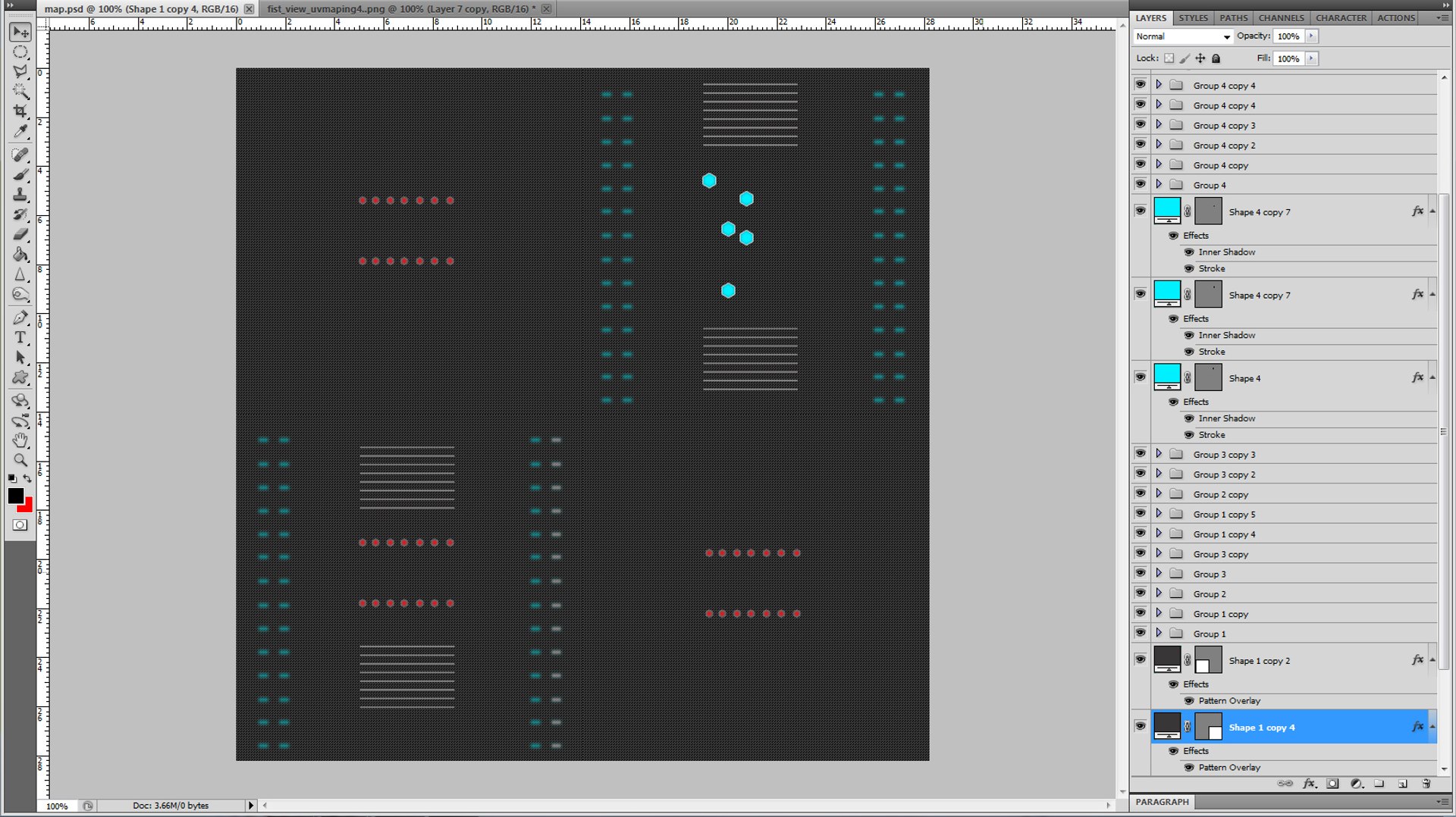Click the black foreground color swatch

pyautogui.click(x=15, y=496)
